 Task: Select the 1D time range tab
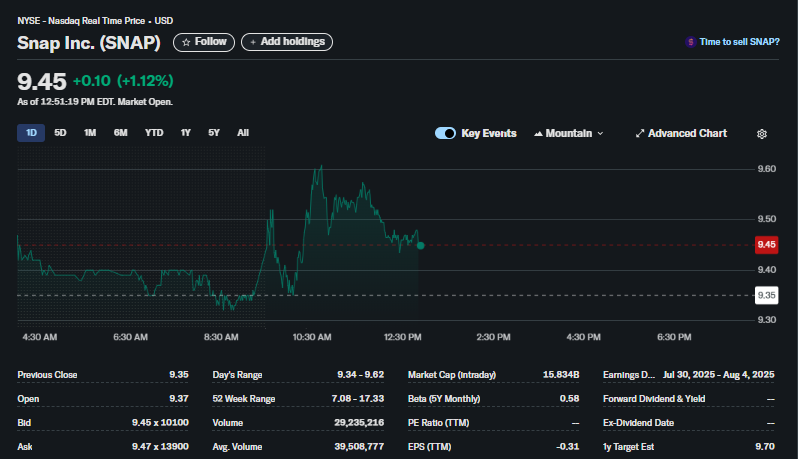click(31, 133)
